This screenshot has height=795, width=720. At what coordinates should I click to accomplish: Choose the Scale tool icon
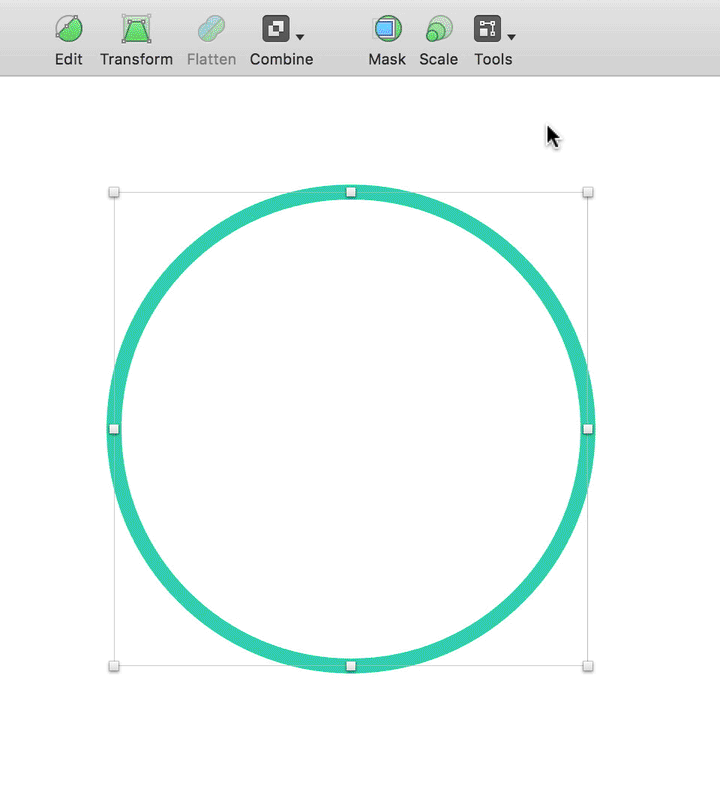coord(439,28)
